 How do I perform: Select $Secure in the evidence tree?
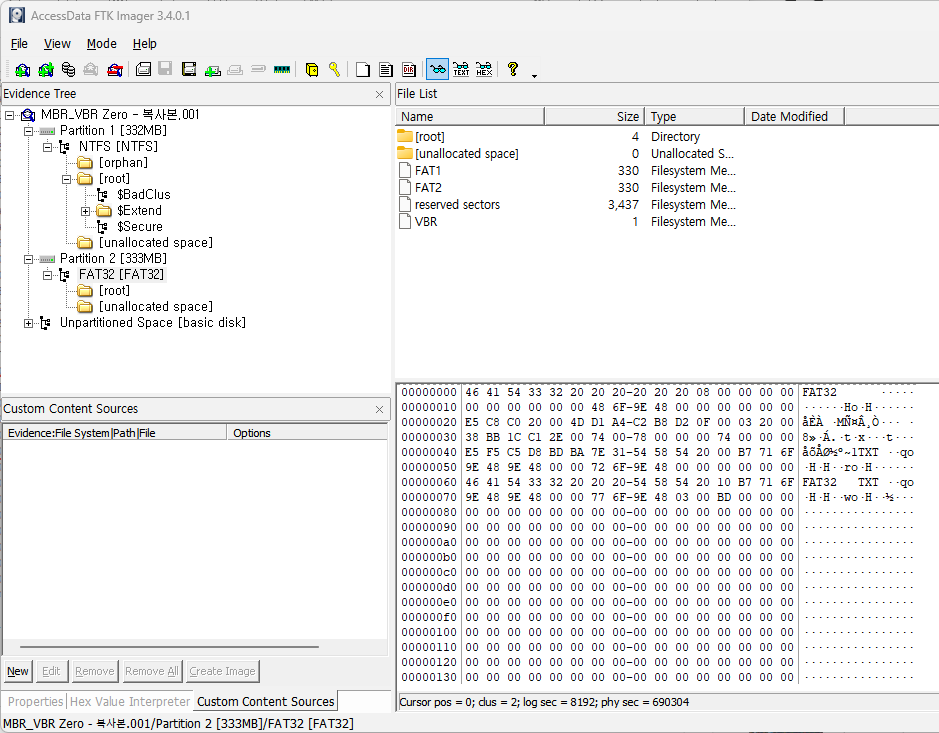point(140,227)
